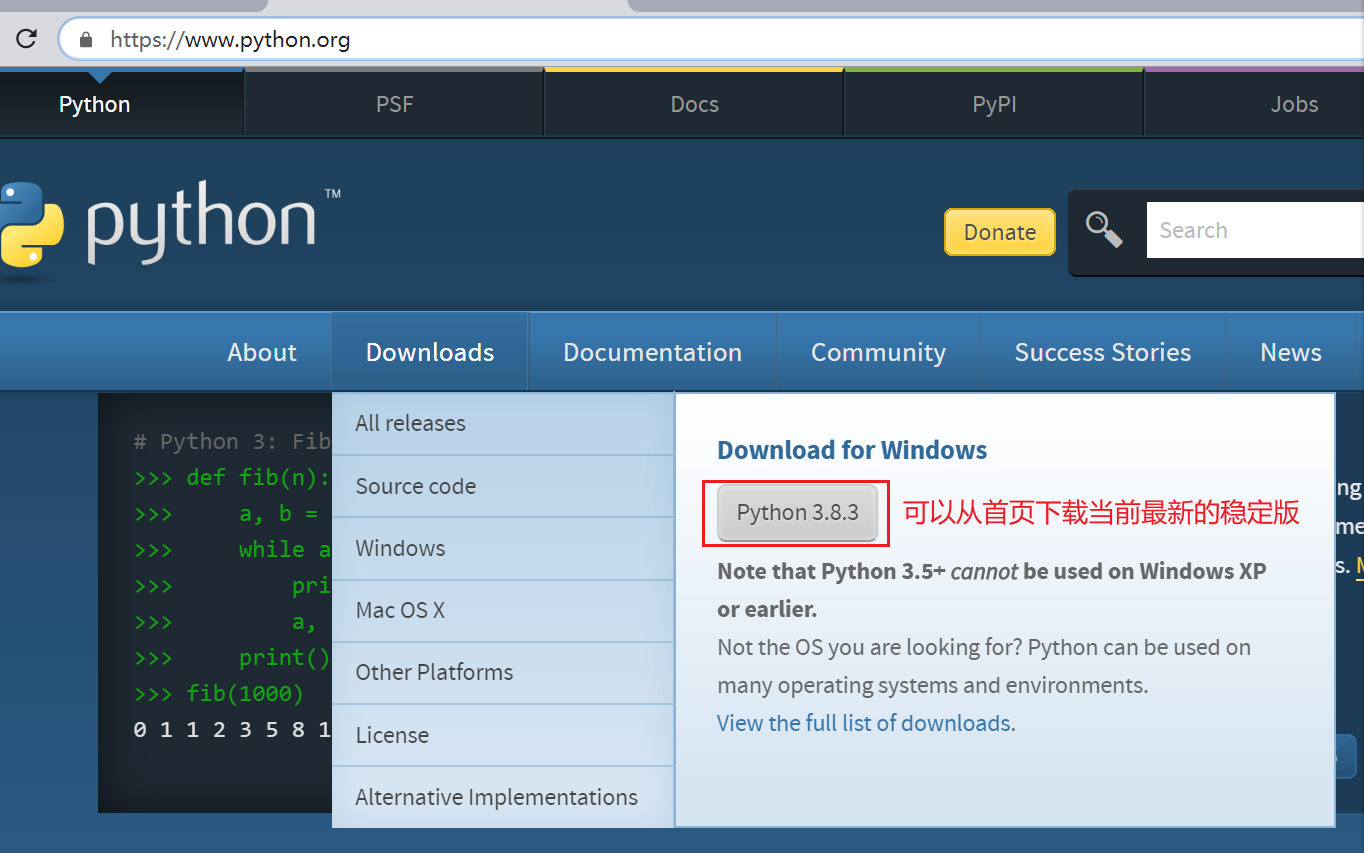The height and width of the screenshot is (853, 1364).
Task: Choose Mac OS X from Downloads menu
Action: pos(400,610)
